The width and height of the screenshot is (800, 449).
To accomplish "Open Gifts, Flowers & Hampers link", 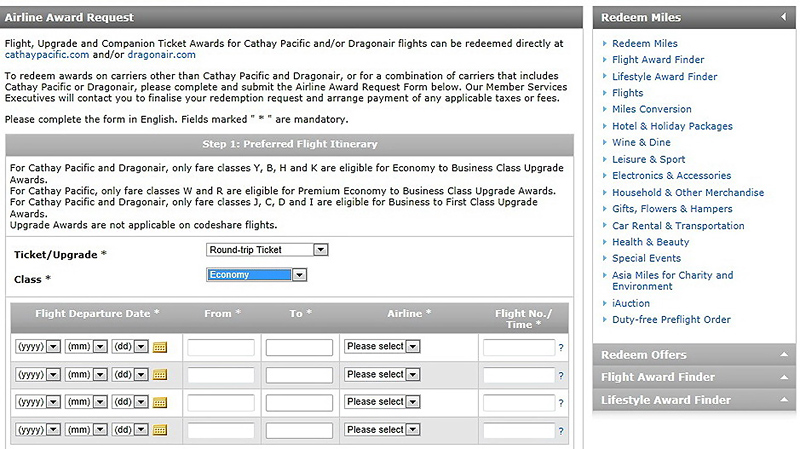I will (672, 209).
